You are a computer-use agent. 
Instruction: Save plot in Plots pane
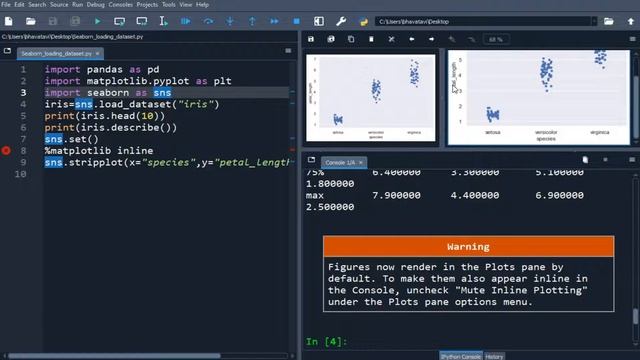point(311,39)
